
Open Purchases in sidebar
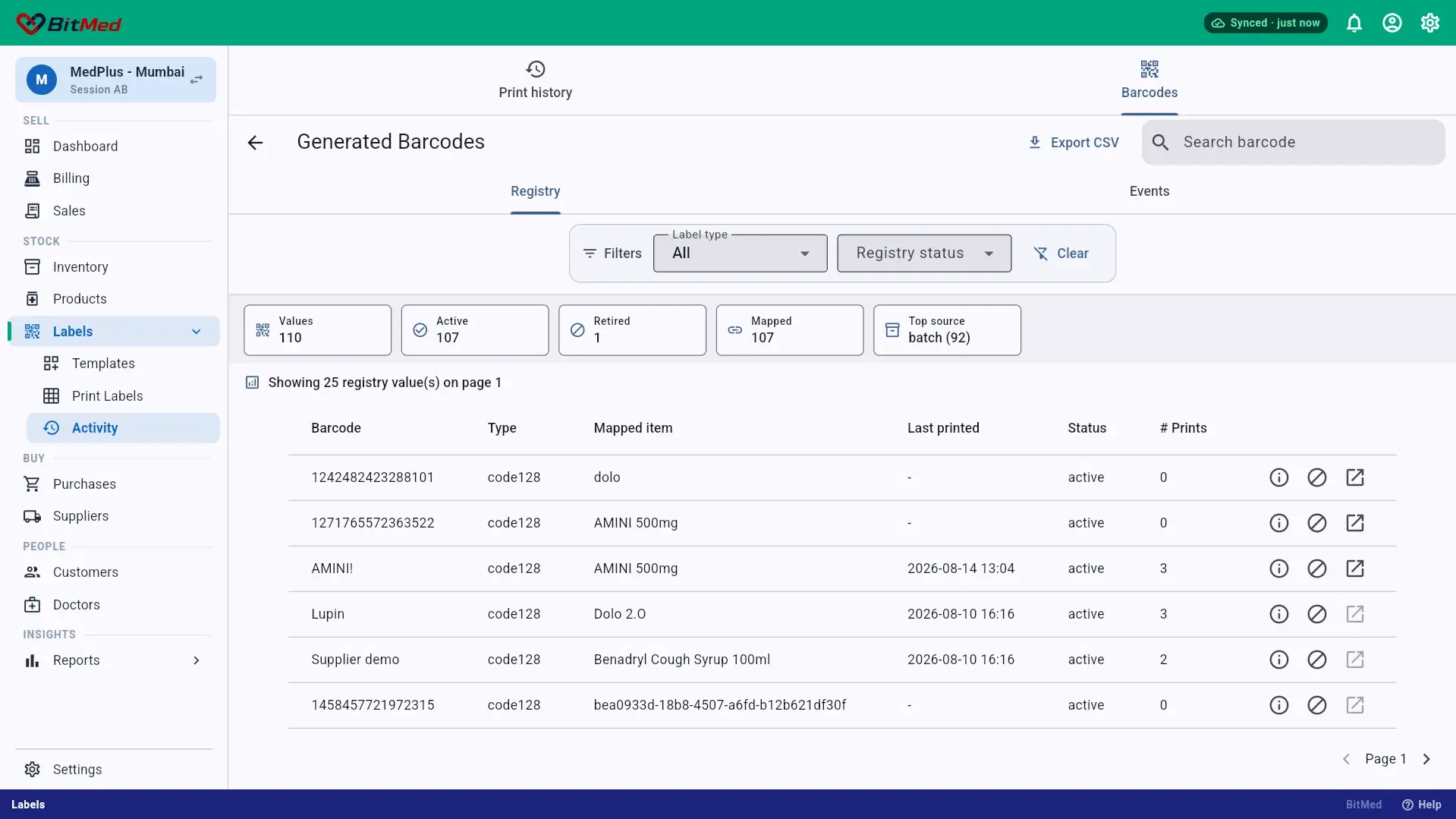point(114,484)
